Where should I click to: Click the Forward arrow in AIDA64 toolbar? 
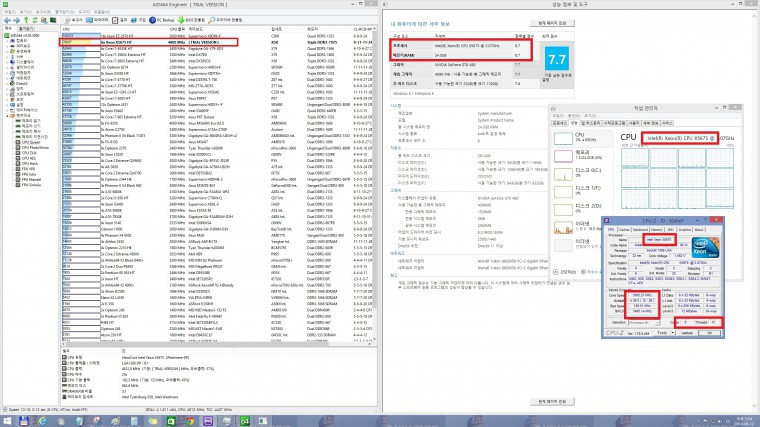[x=16, y=20]
